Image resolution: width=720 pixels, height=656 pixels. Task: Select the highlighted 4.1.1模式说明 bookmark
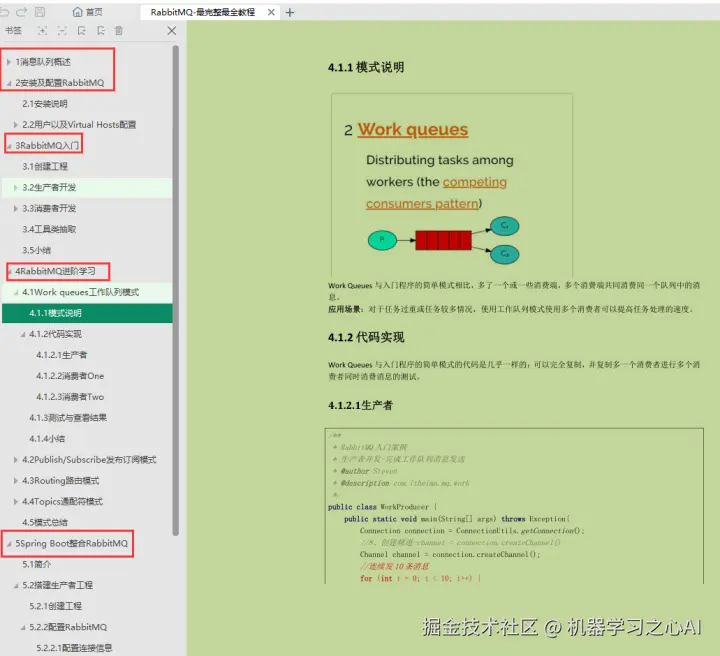(x=87, y=313)
